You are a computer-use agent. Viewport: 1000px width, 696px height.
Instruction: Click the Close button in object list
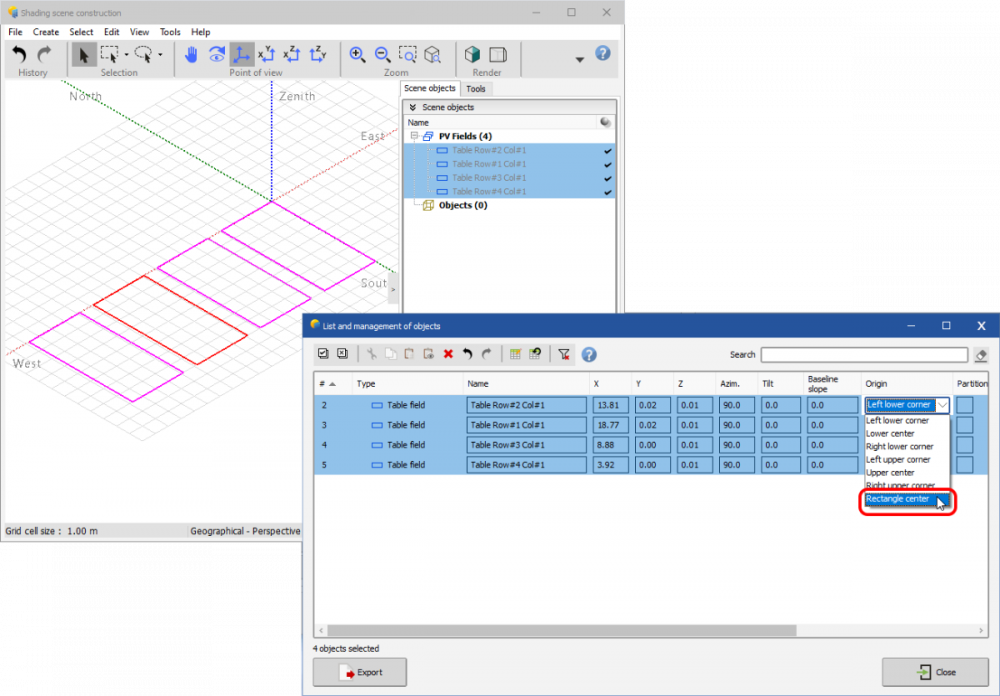point(935,672)
